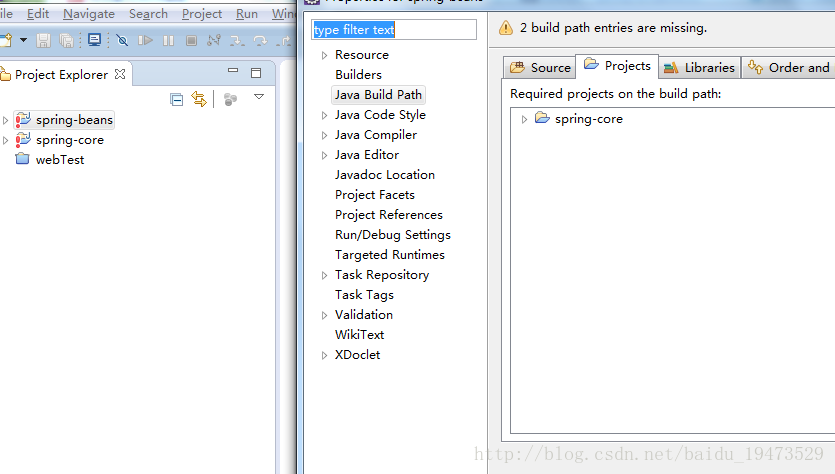Maximize the Project Explorer panel

tap(256, 73)
